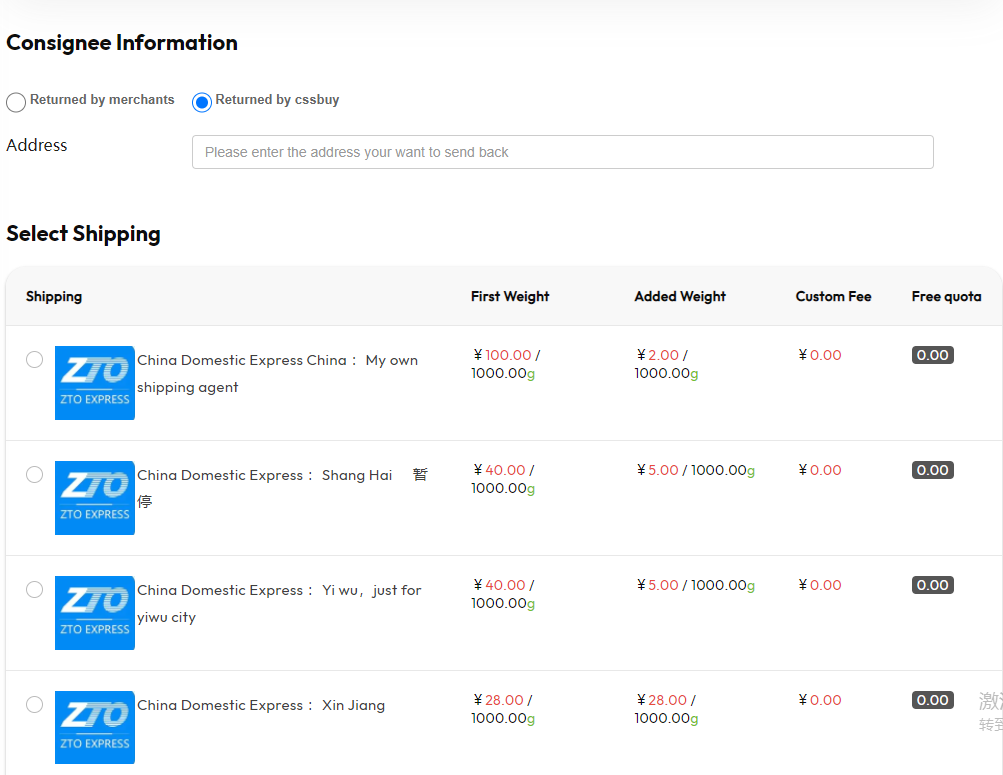Click the ¥0.00 custom fee for My own agent

point(820,355)
